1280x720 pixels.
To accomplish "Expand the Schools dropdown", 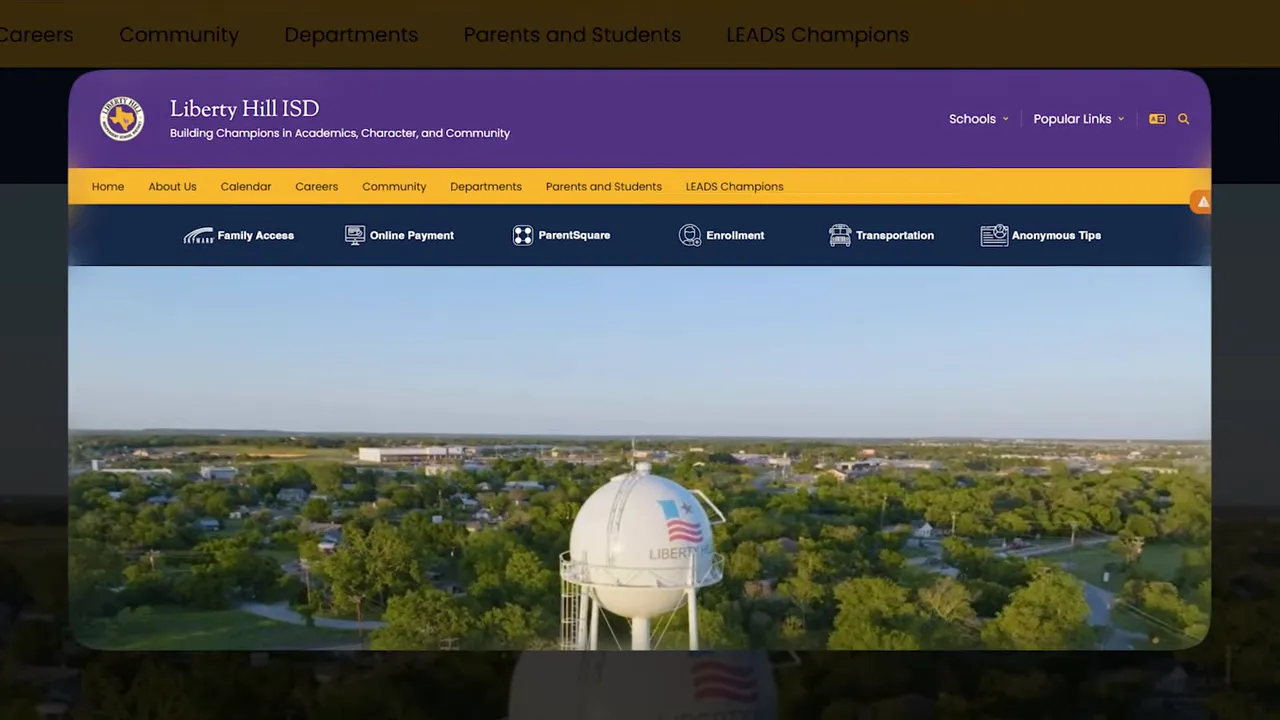I will [x=979, y=119].
